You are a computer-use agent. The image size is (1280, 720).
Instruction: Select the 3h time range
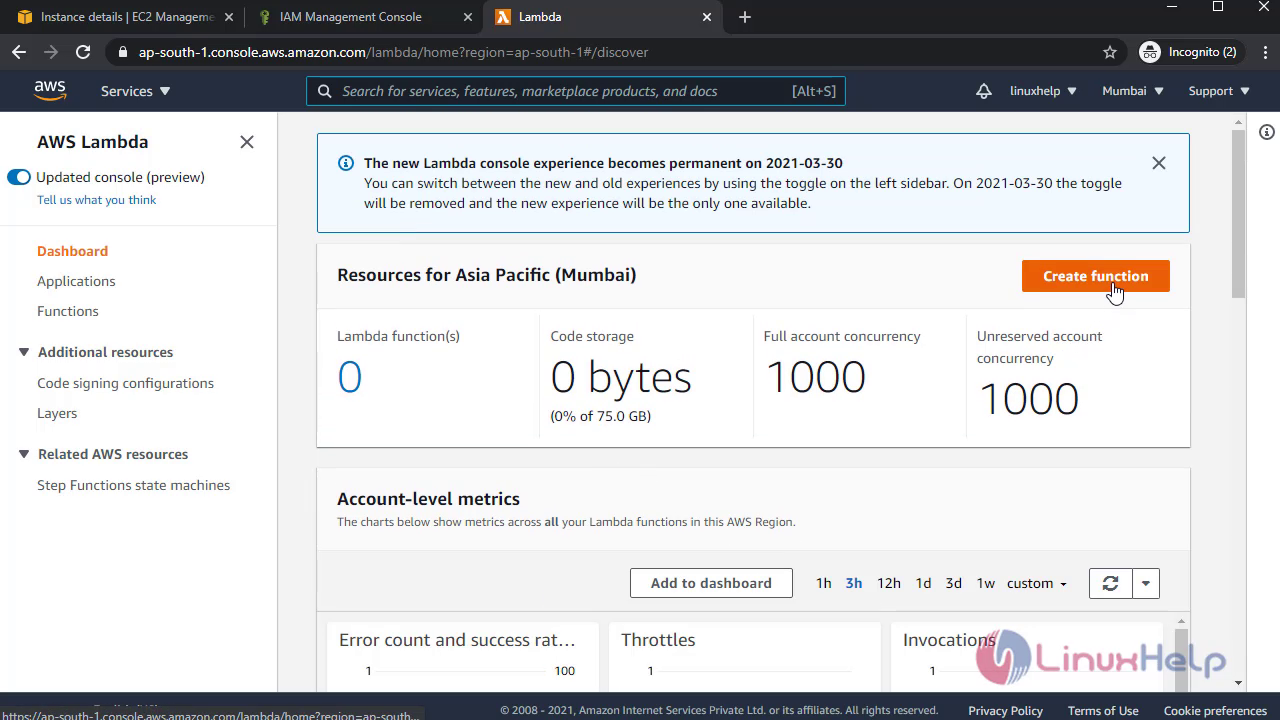[854, 583]
